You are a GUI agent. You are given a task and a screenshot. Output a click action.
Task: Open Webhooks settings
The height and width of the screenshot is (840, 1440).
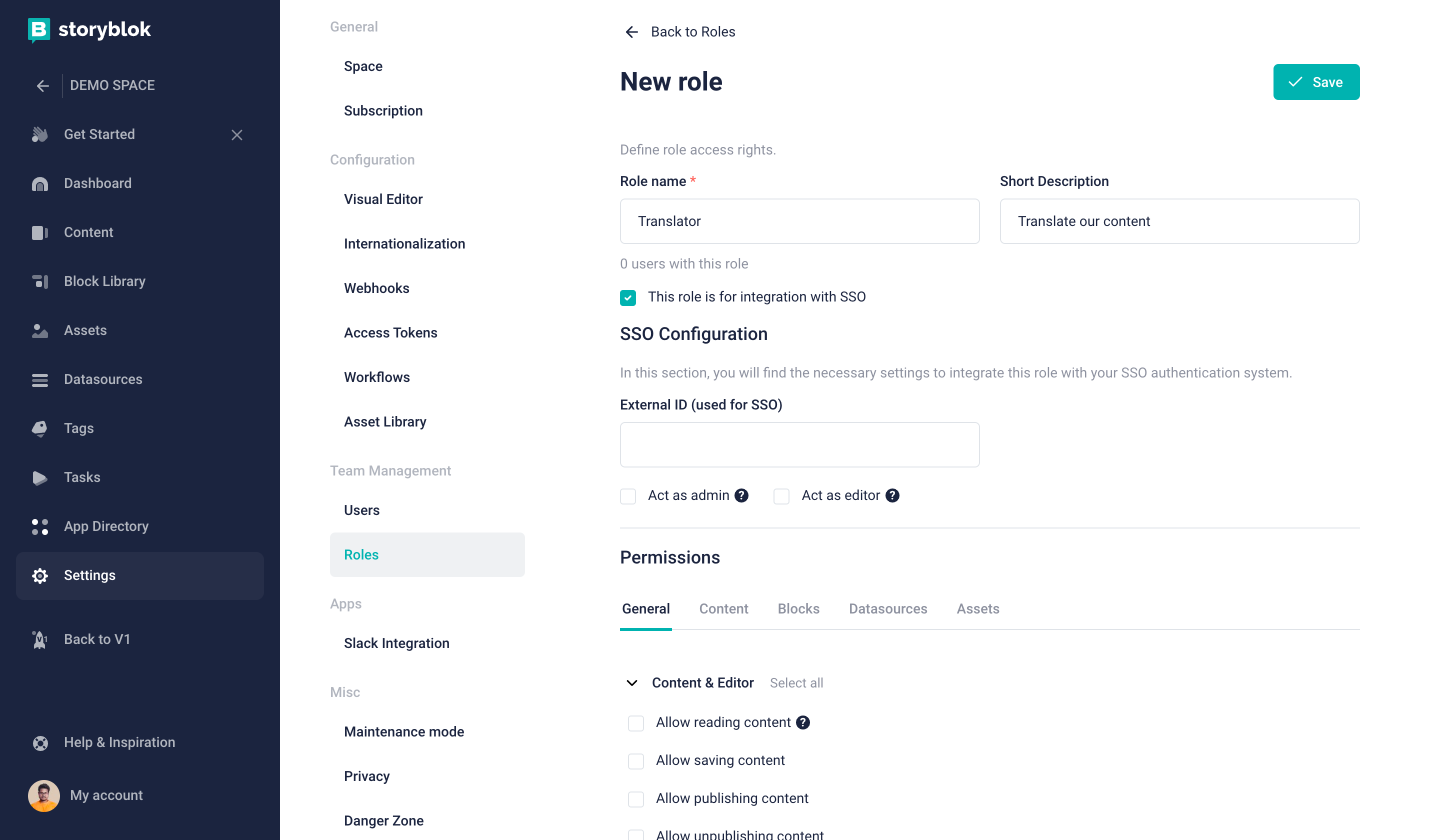click(x=376, y=288)
